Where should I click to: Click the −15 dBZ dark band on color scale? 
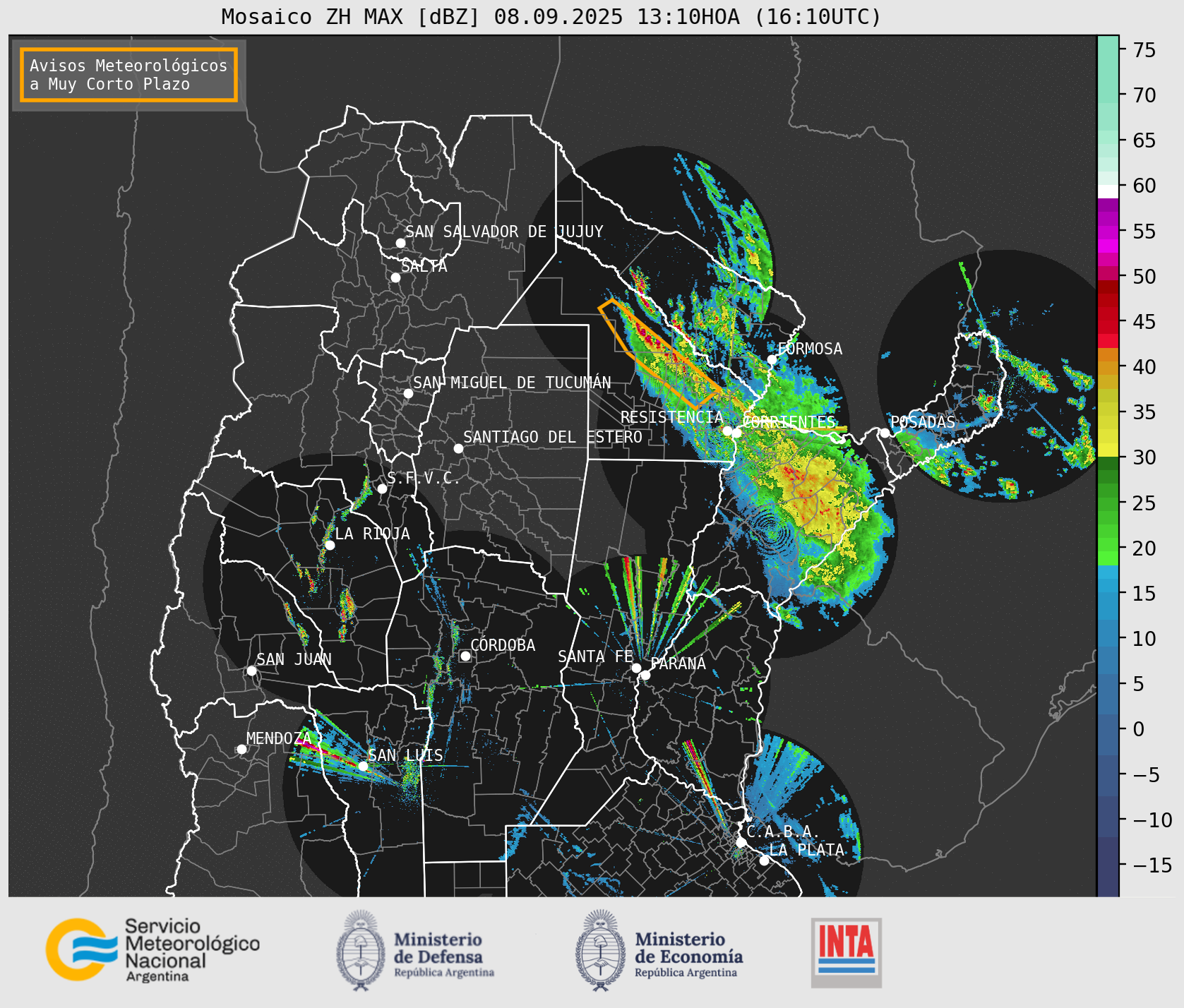(x=1108, y=866)
